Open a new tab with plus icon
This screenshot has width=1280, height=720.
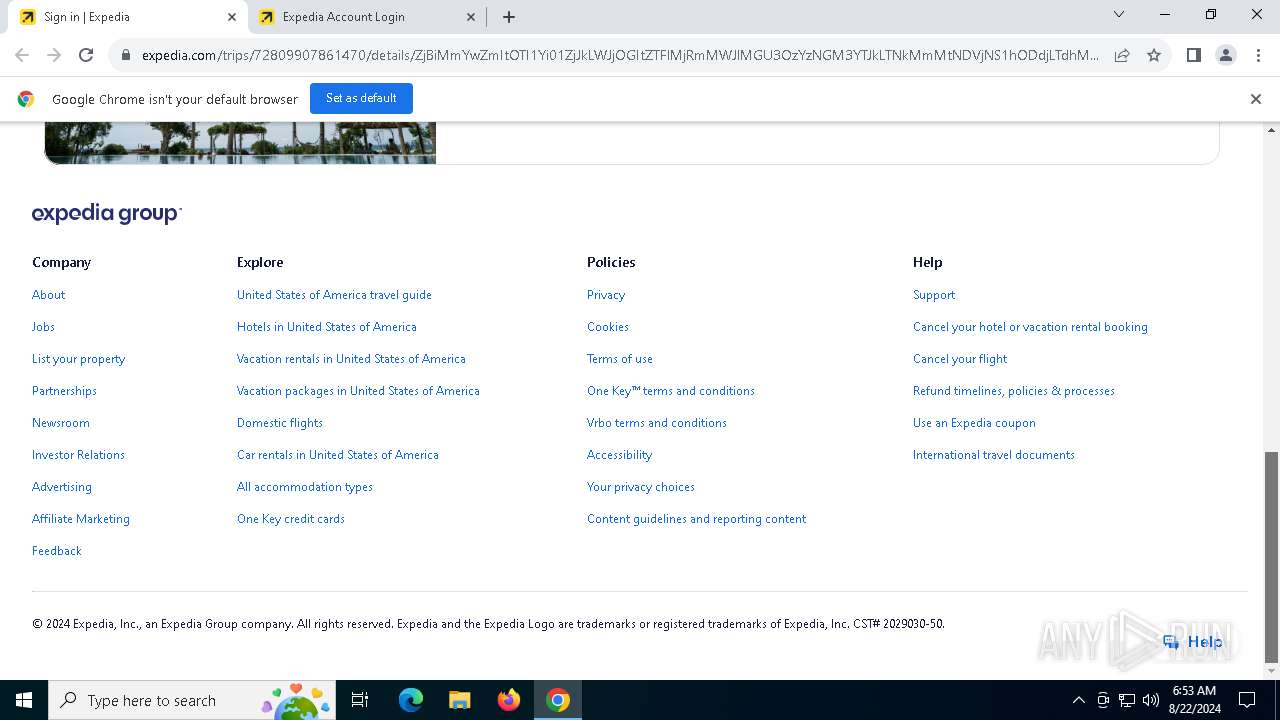509,17
